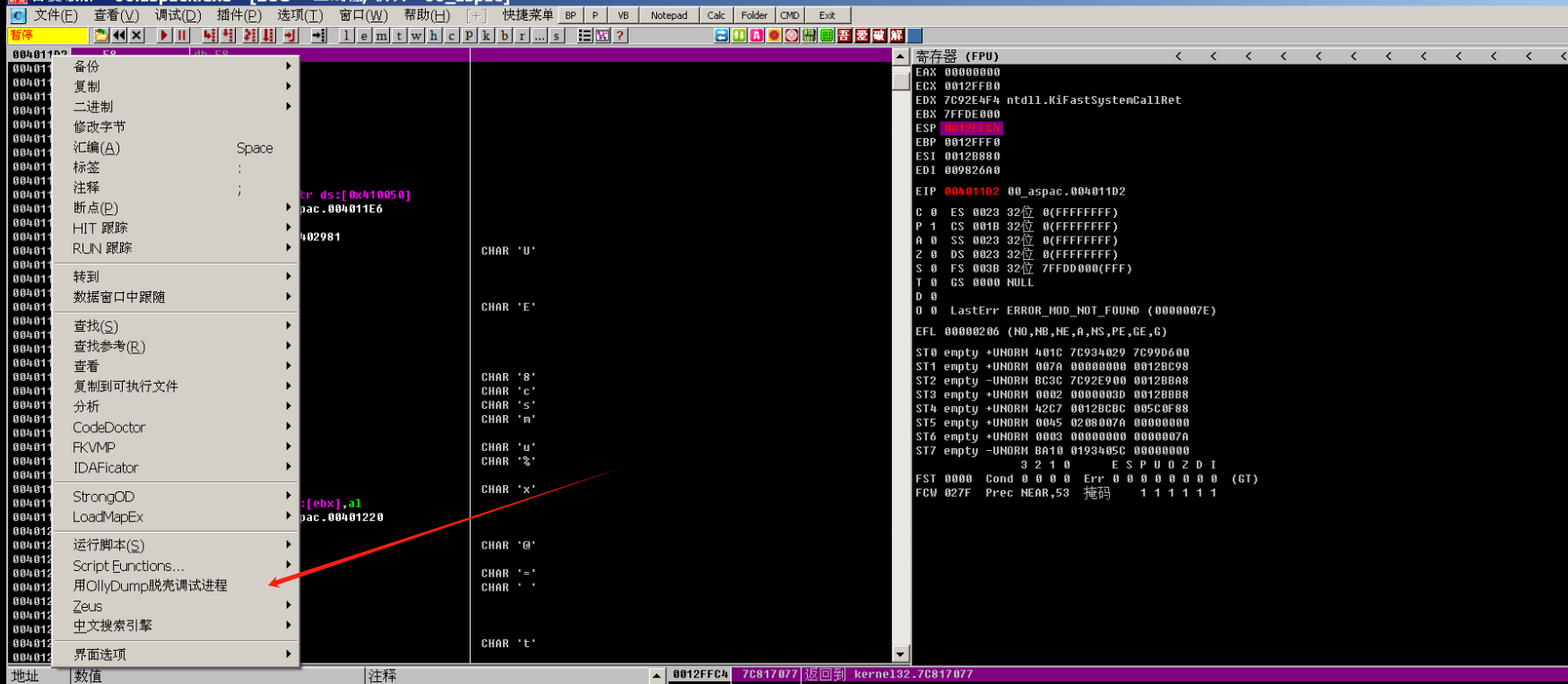Click the disassembly scrollbar down arrow
Image resolution: width=1568 pixels, height=684 pixels.
point(901,654)
